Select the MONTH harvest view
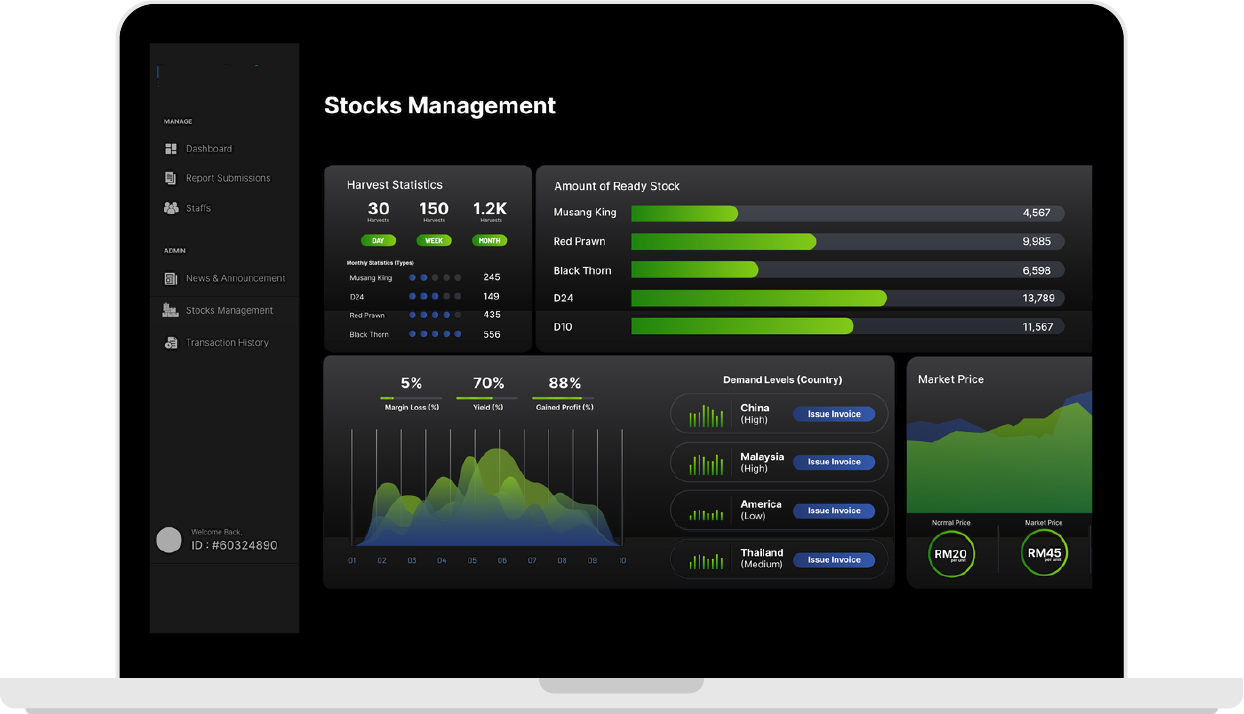1244x714 pixels. coord(490,241)
